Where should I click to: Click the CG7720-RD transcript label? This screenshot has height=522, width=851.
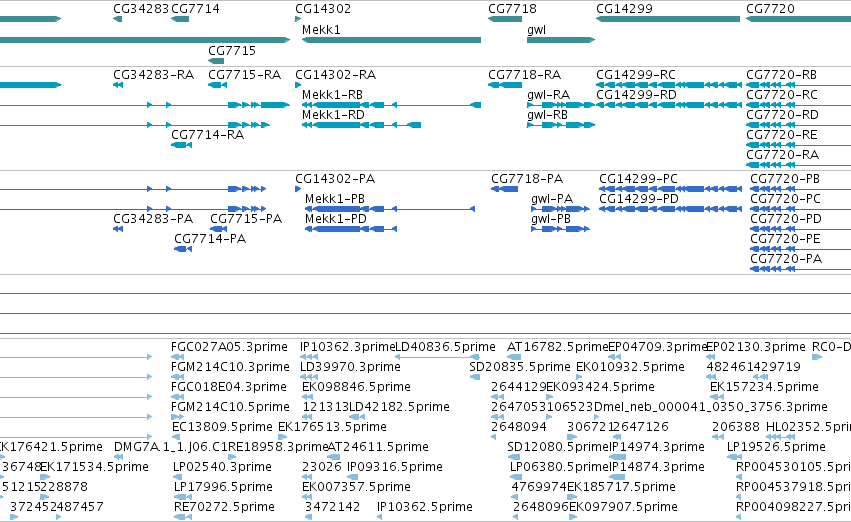coord(782,115)
